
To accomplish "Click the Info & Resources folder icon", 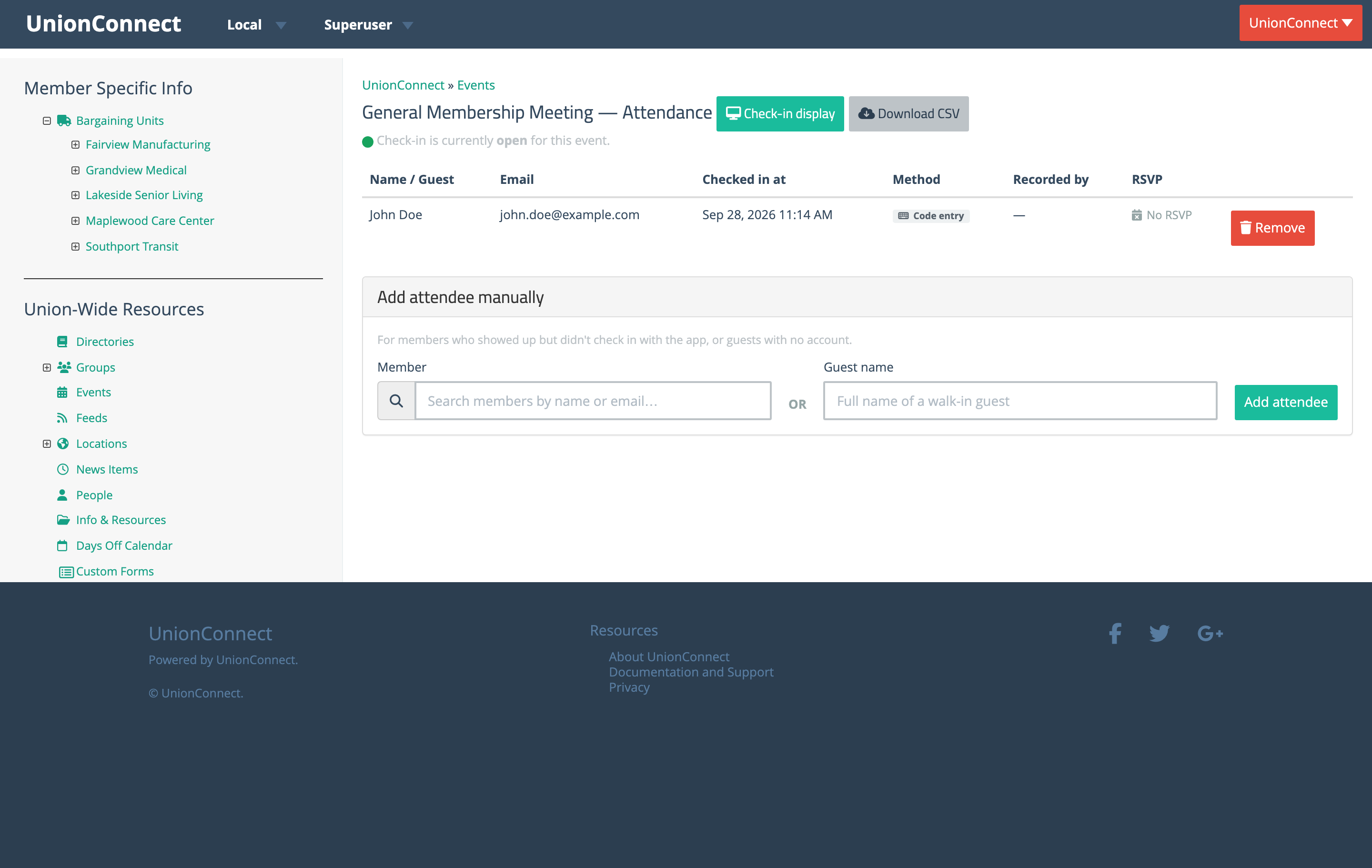I will click(63, 520).
